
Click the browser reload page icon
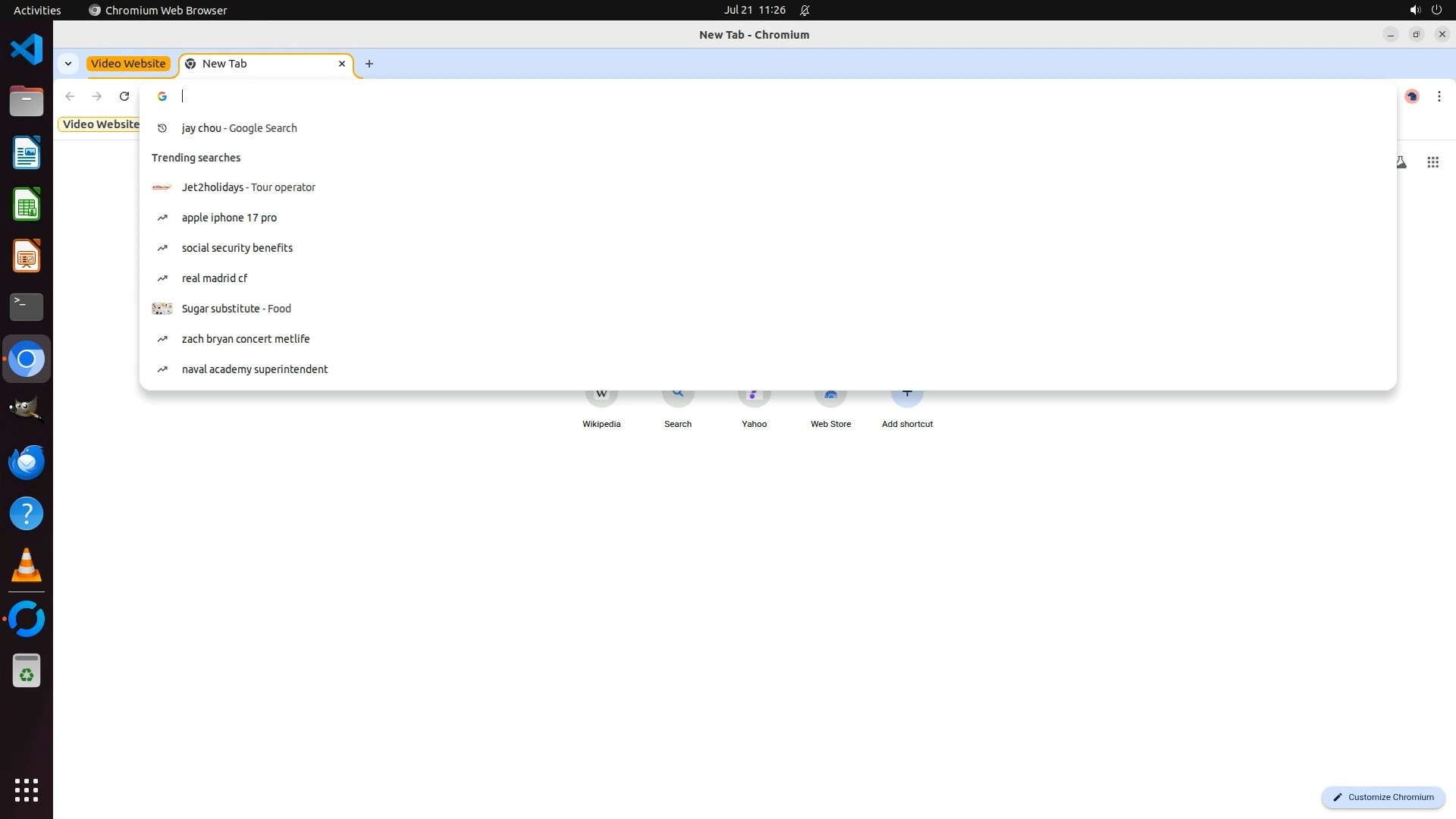pos(124,96)
